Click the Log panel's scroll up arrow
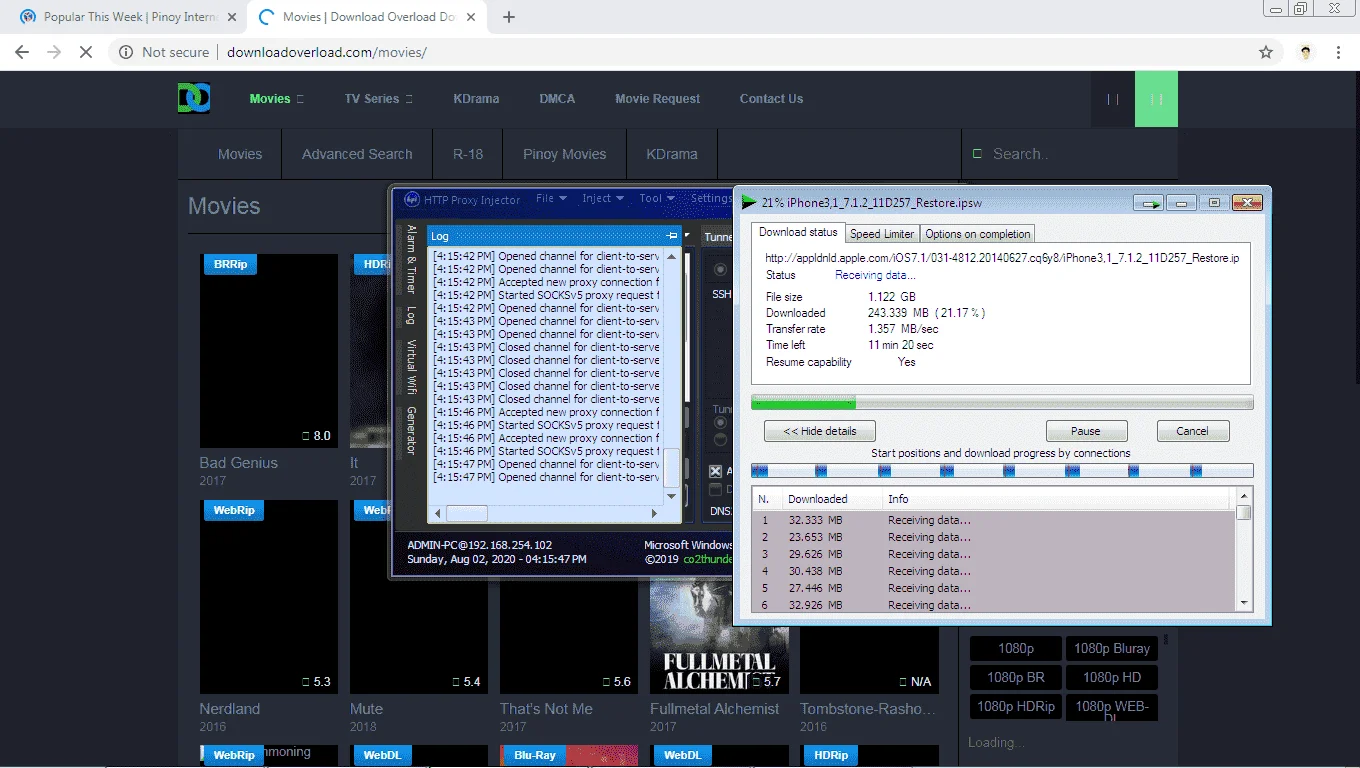Image resolution: width=1360 pixels, height=768 pixels. pyautogui.click(x=672, y=256)
